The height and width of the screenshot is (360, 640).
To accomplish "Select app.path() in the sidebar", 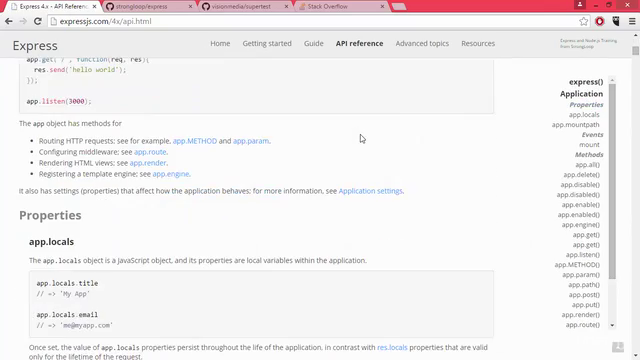I will coord(584,285).
